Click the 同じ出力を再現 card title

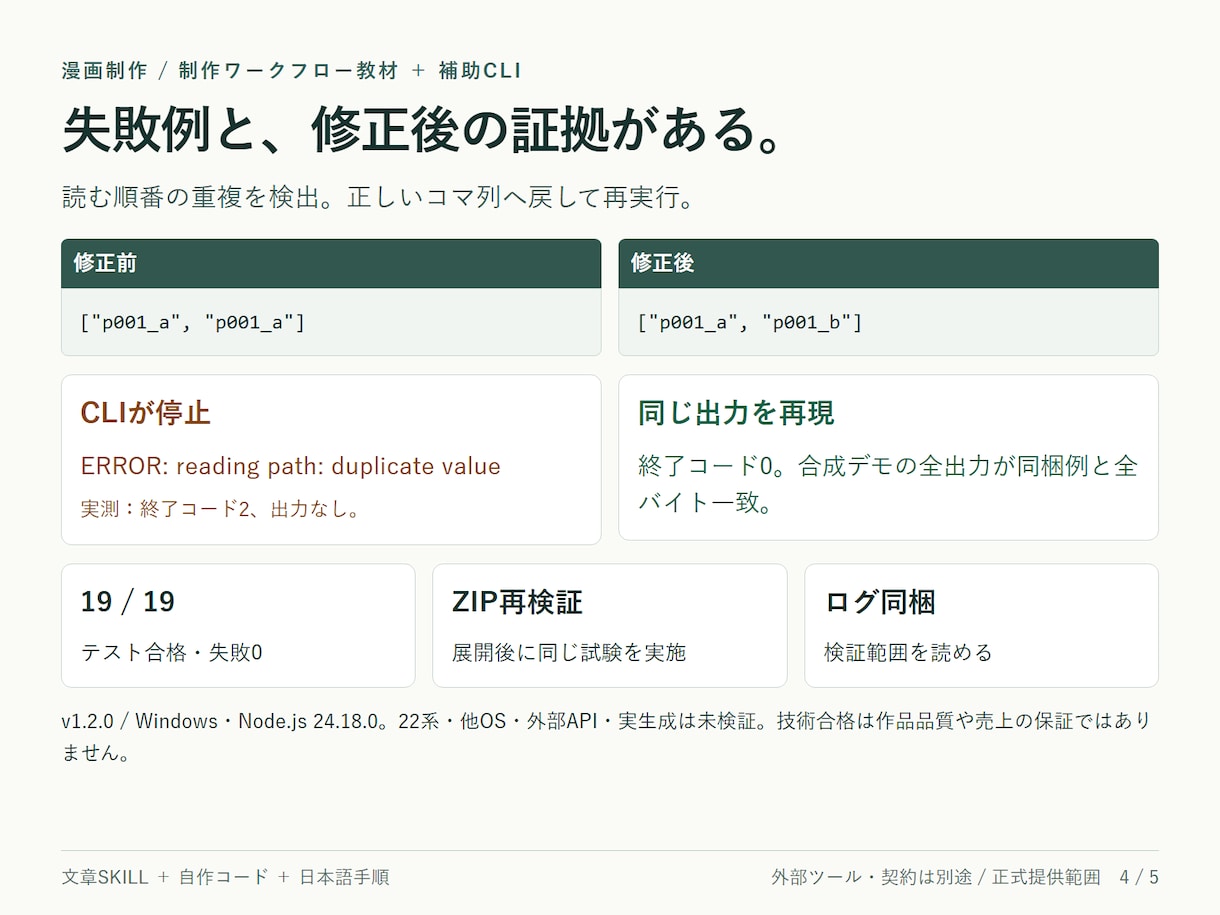tap(736, 413)
